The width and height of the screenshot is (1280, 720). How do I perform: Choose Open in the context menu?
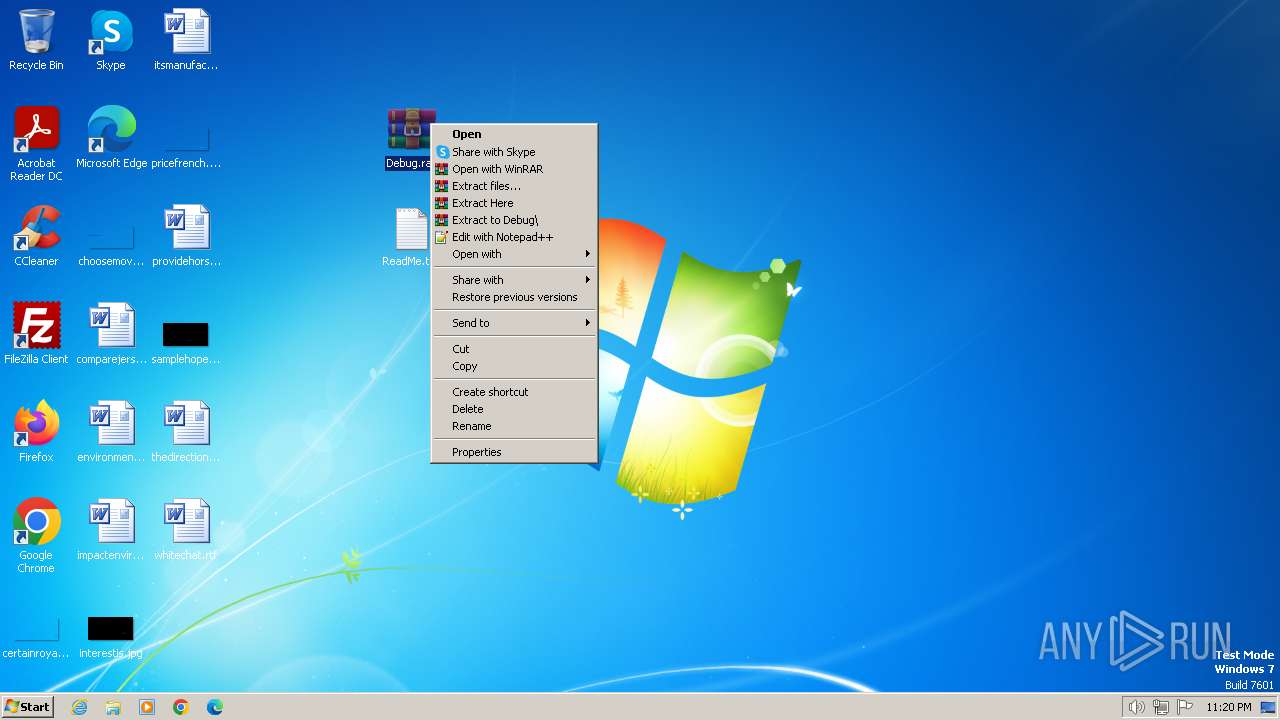514,134
